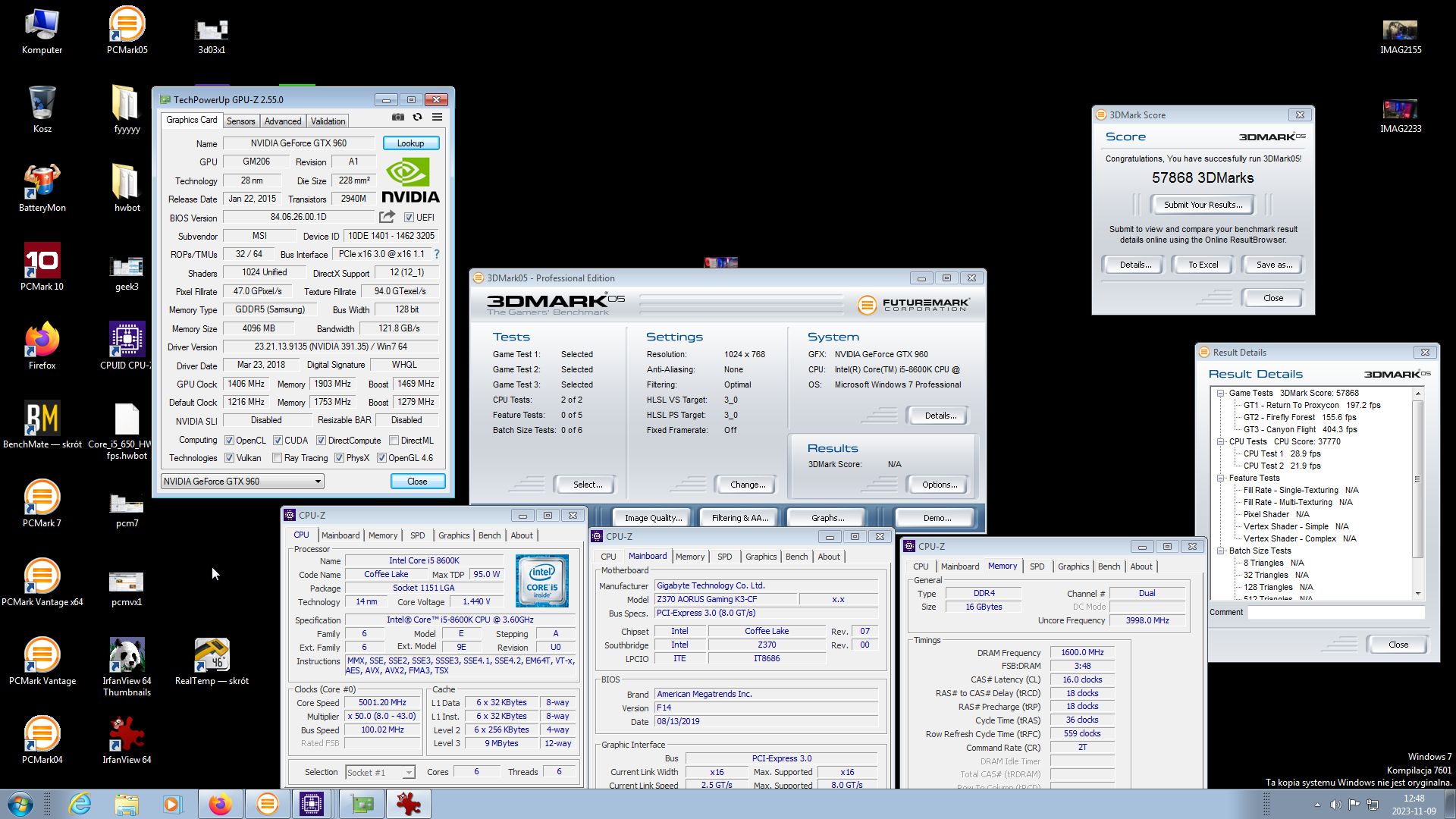The image size is (1456, 819).
Task: Select the IrfanView 64 Thumbnails icon
Action: (x=127, y=667)
